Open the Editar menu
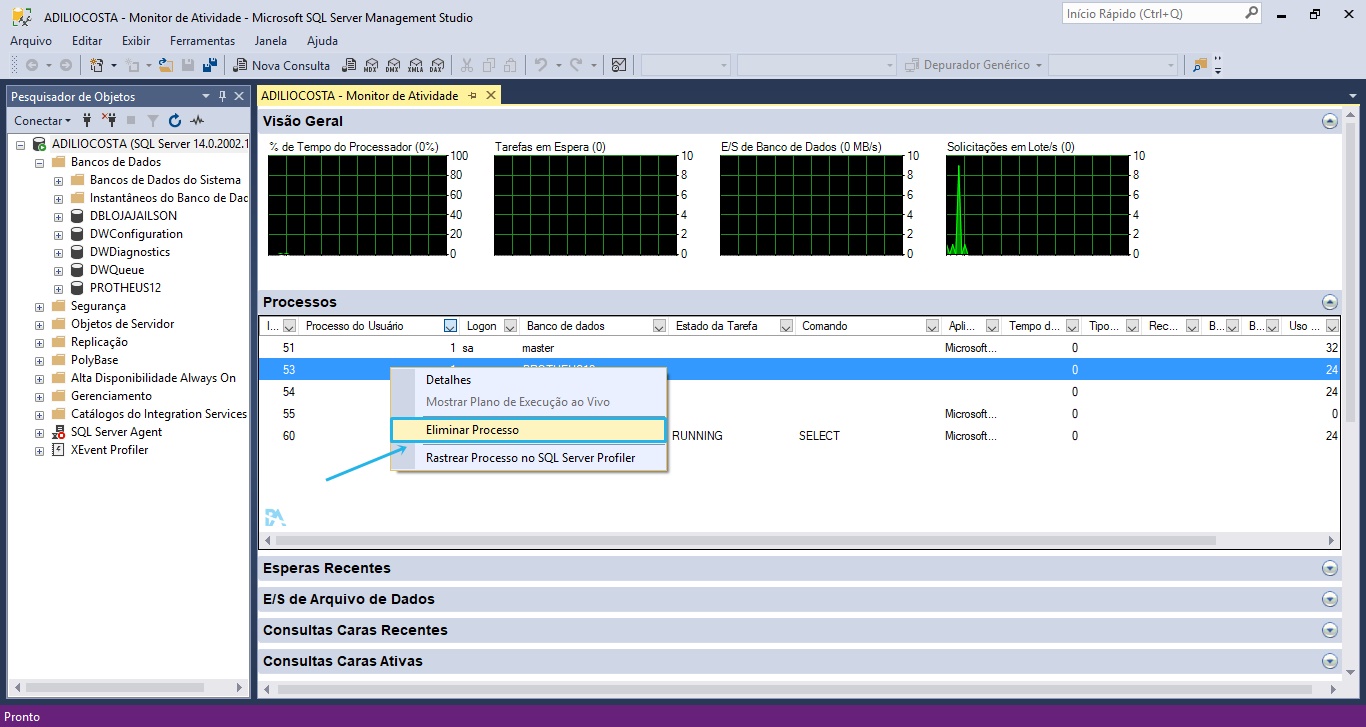Image resolution: width=1366 pixels, height=727 pixels. (x=87, y=41)
